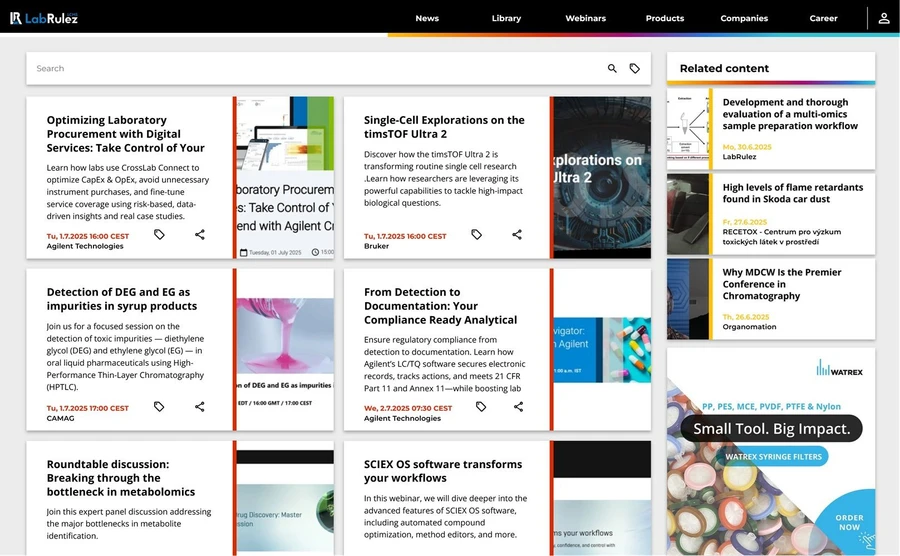900x556 pixels.
Task: Open flame retardants in Skoda car dust article
Action: tap(793, 193)
